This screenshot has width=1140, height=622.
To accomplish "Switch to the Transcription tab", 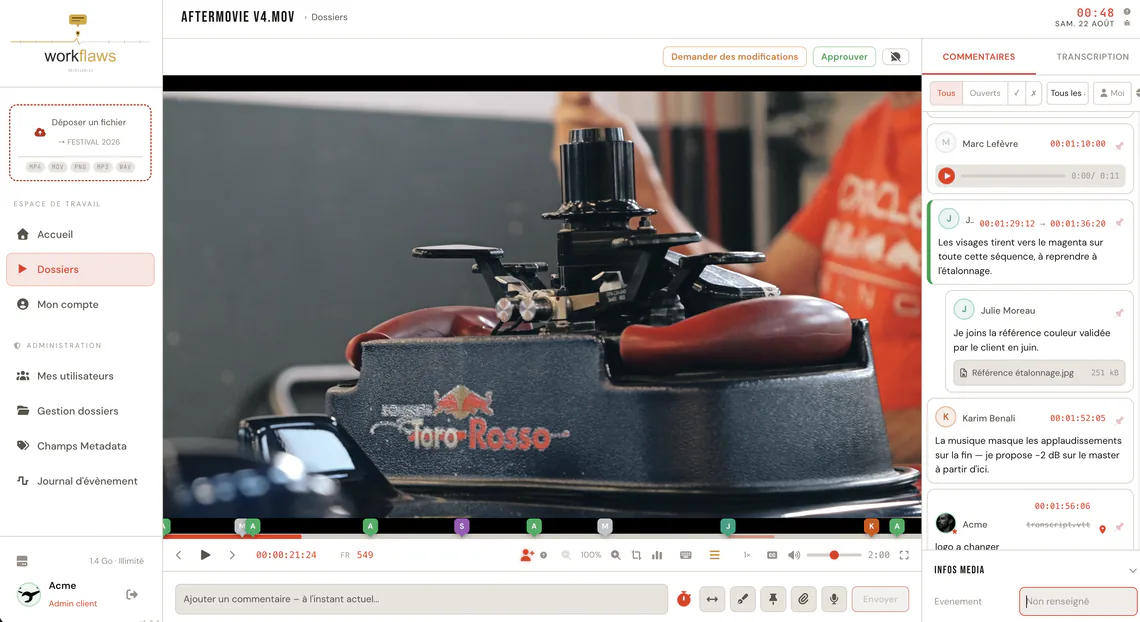I will (1092, 57).
